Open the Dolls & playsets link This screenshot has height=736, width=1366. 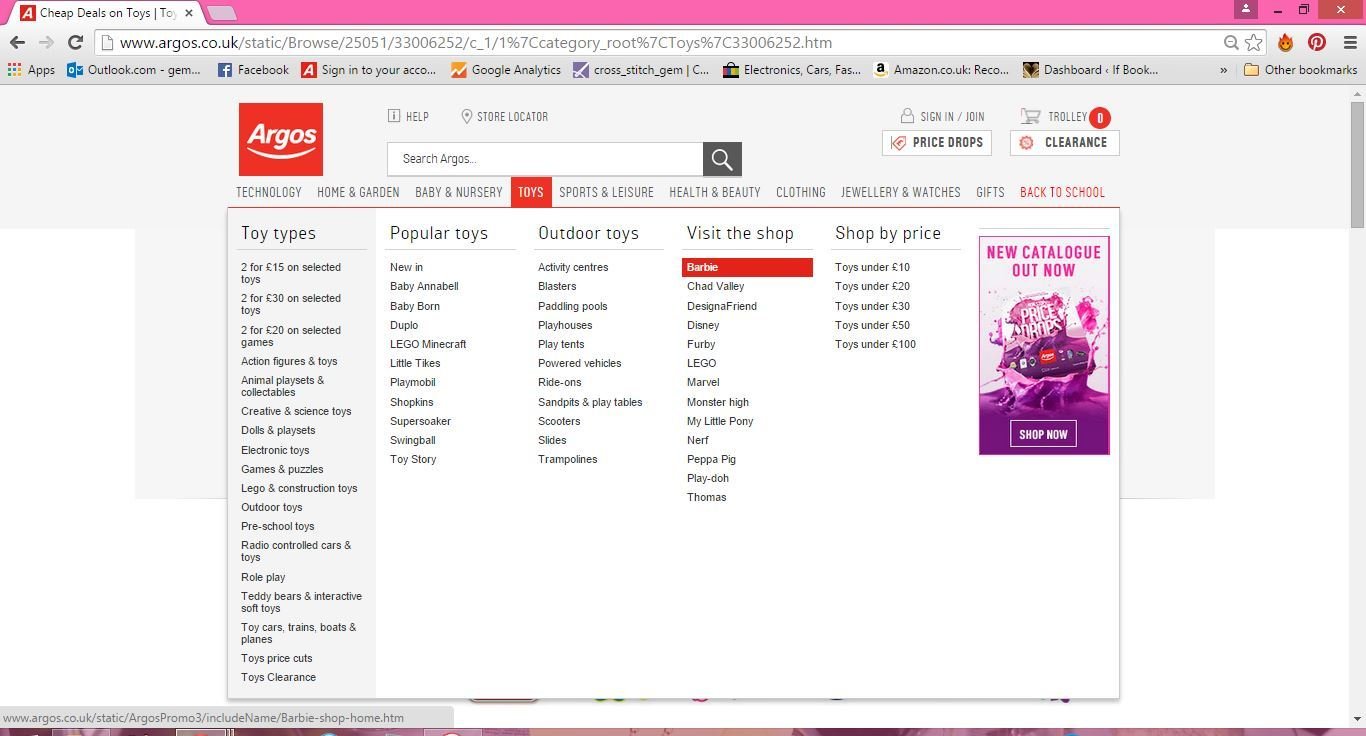click(278, 430)
